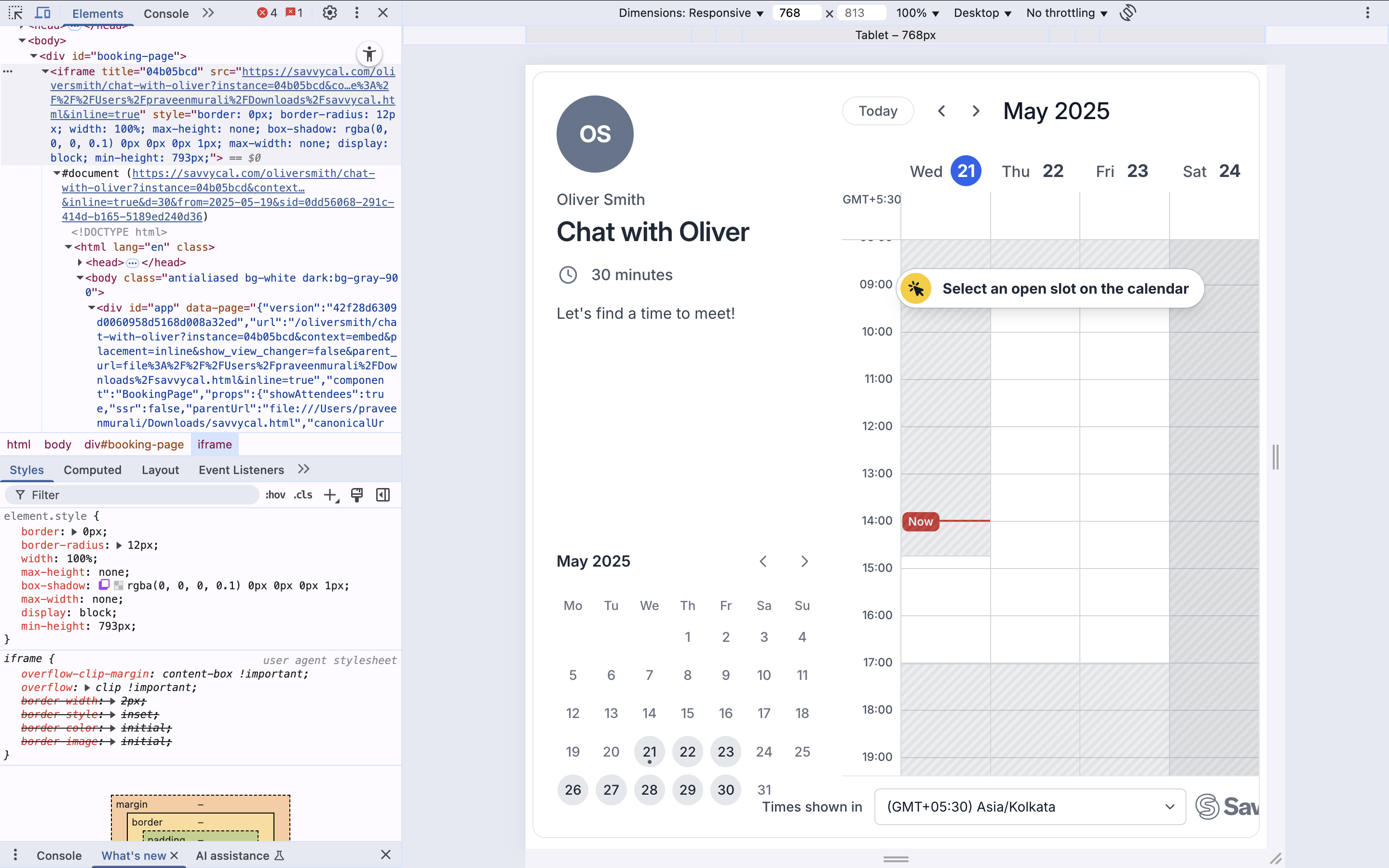The width and height of the screenshot is (1389, 868).
Task: Show more DevTools tabs chevron
Action: click(x=208, y=13)
